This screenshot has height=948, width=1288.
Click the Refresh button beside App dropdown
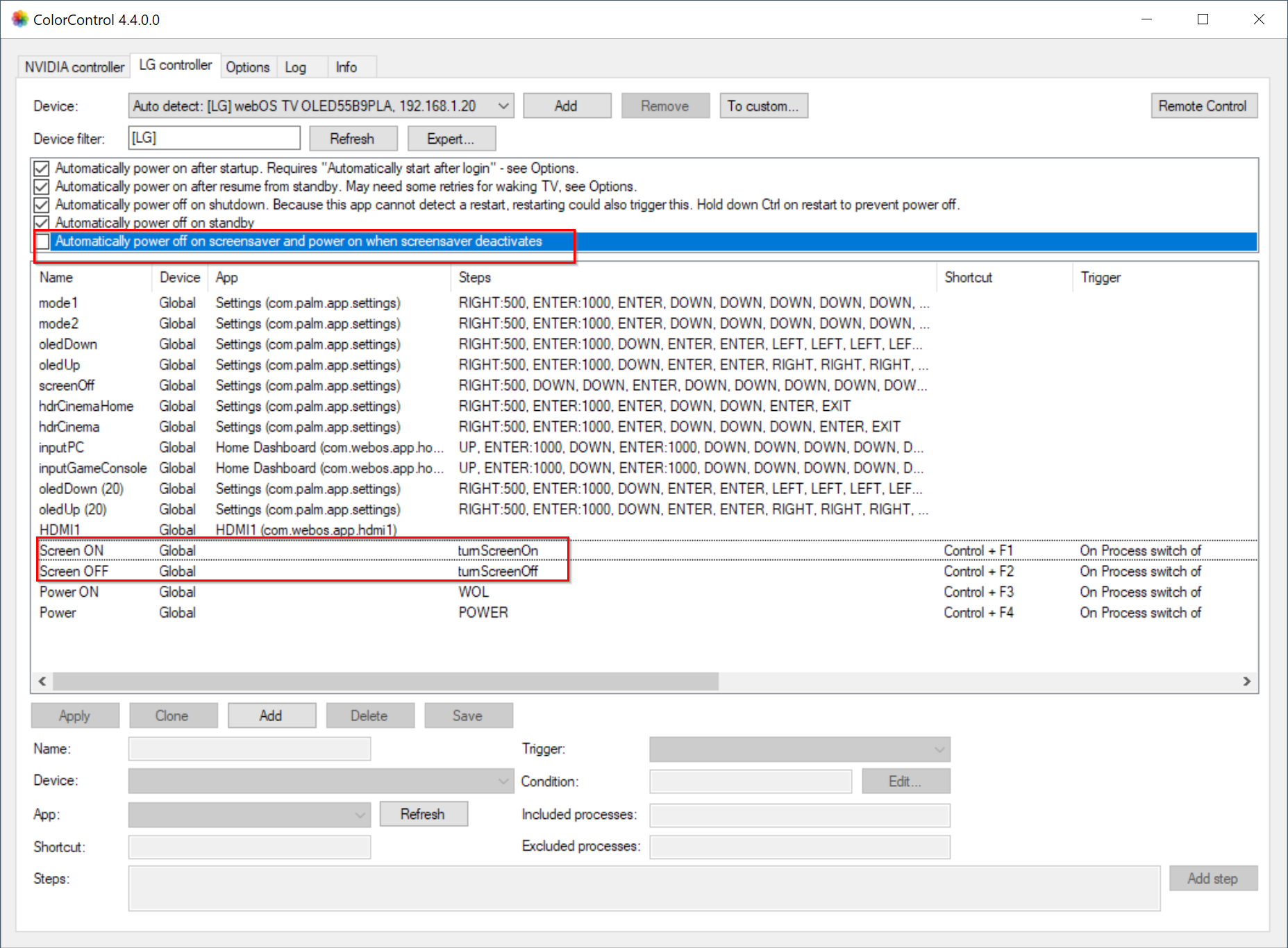click(424, 814)
